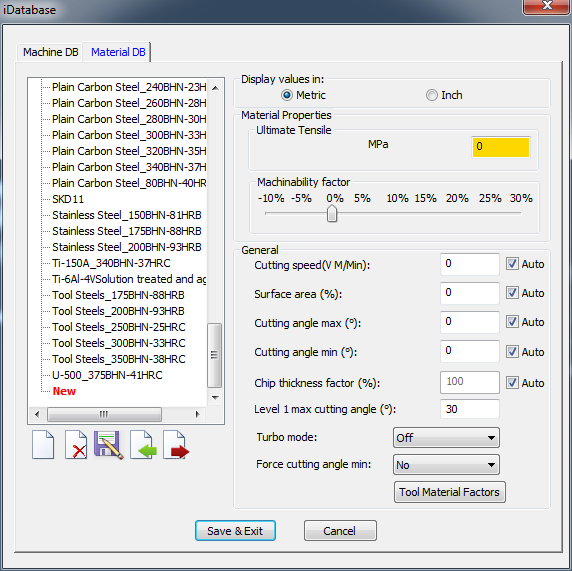Select Ti-150A_340BHN-37HRC material
572x571 pixels.
coord(111,263)
